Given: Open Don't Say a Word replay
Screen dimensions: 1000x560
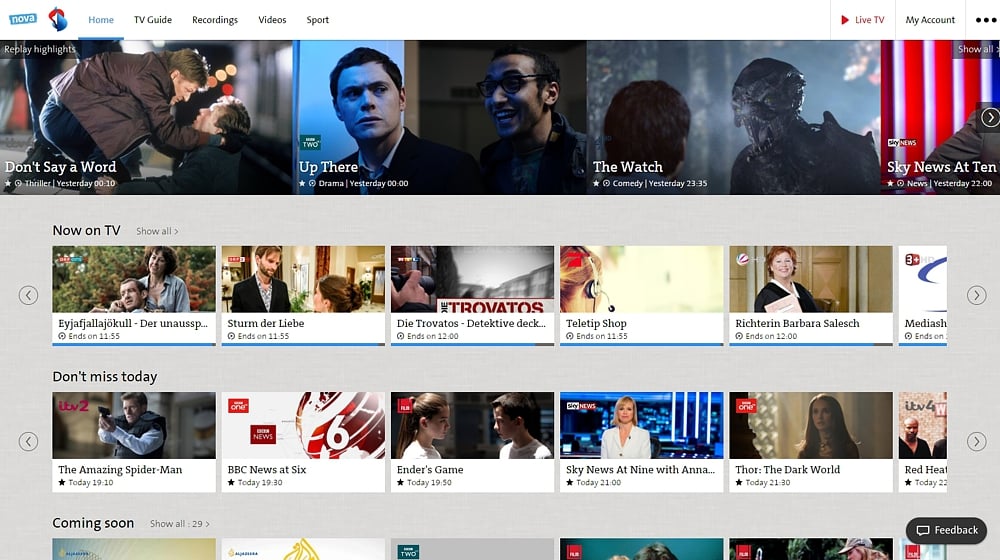Looking at the screenshot, I should point(146,117).
